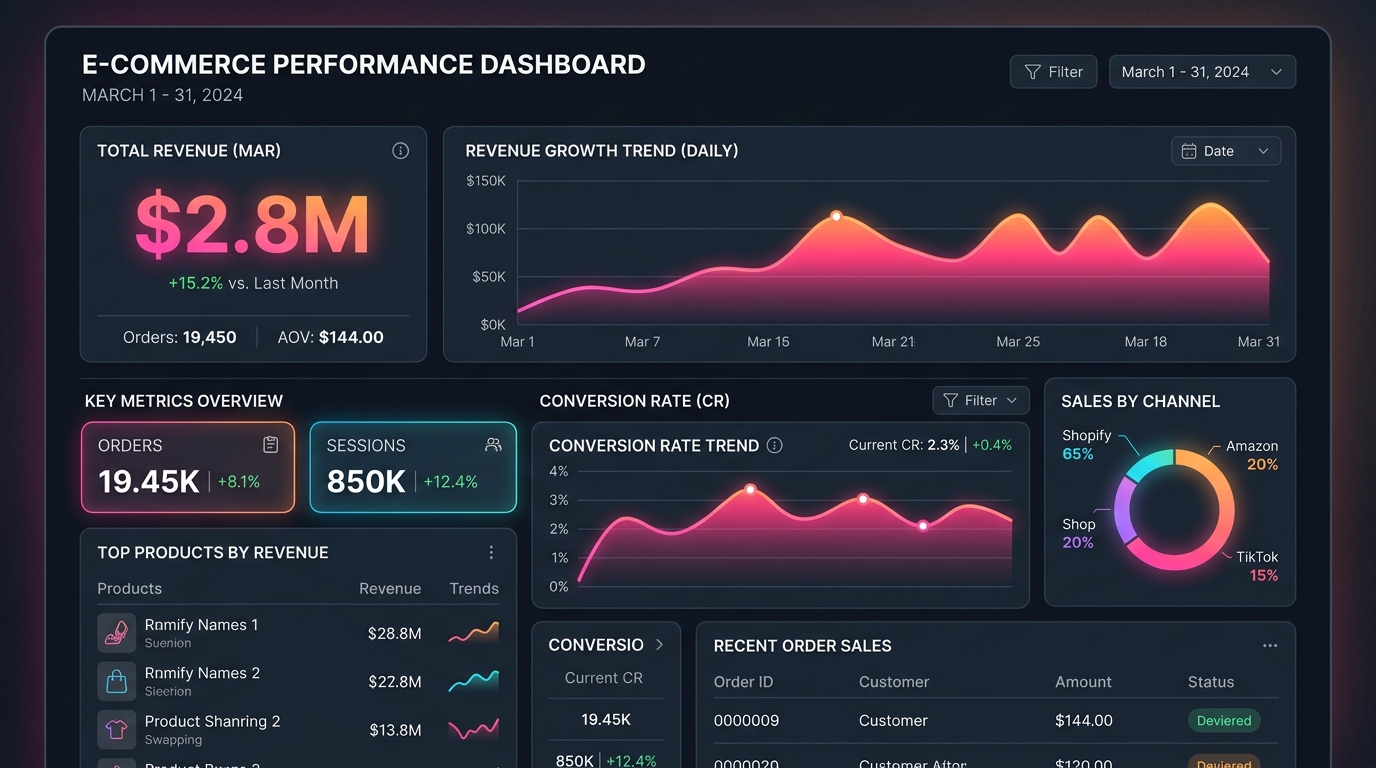Click the clipboard icon on the Orders card
Screen dimensions: 1376x768
tap(270, 445)
